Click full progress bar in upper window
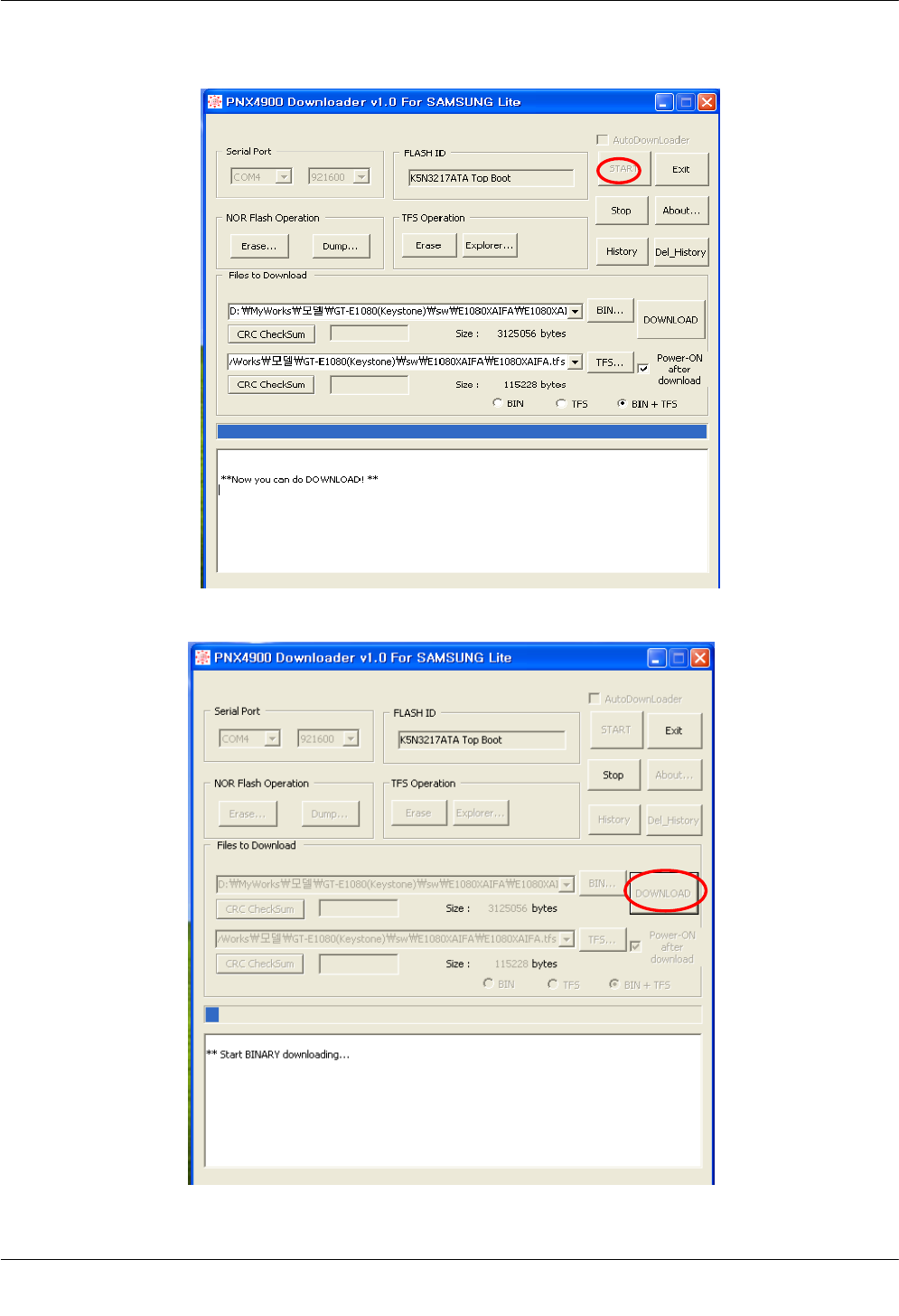899x1316 pixels. click(x=462, y=432)
